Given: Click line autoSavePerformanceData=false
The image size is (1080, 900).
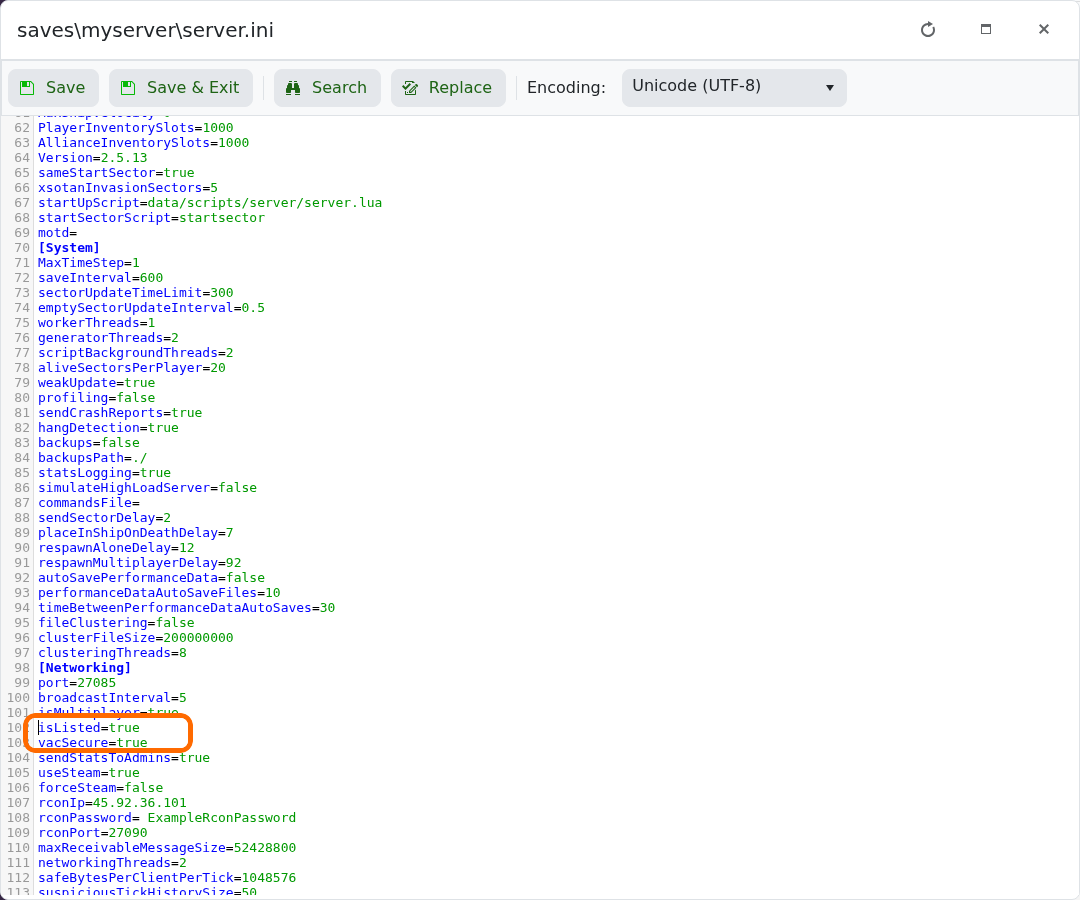Looking at the screenshot, I should [x=151, y=578].
